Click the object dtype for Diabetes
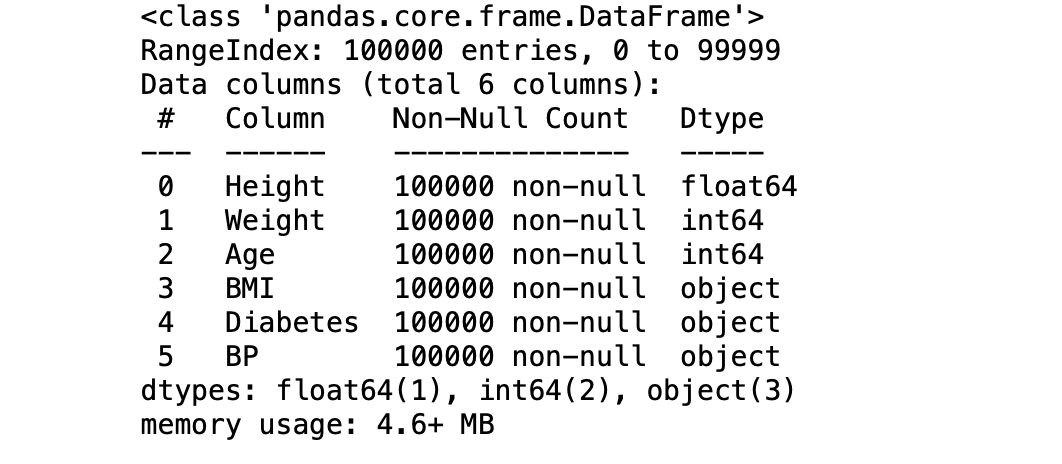The width and height of the screenshot is (1062, 464). (731, 324)
